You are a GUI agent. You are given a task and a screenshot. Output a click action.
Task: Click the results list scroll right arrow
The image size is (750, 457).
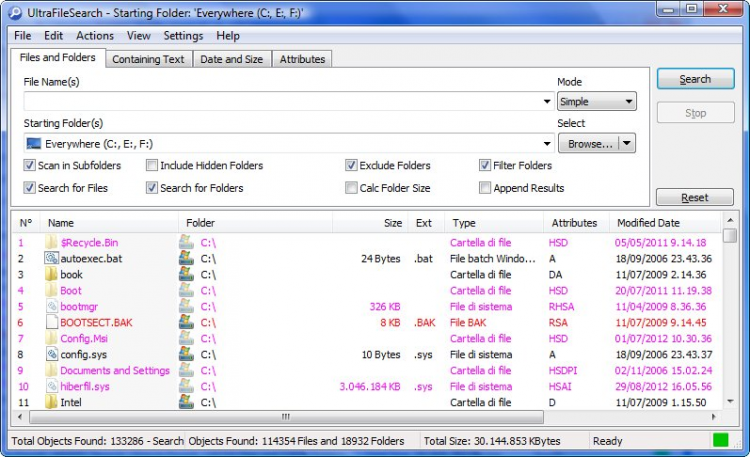(714, 417)
